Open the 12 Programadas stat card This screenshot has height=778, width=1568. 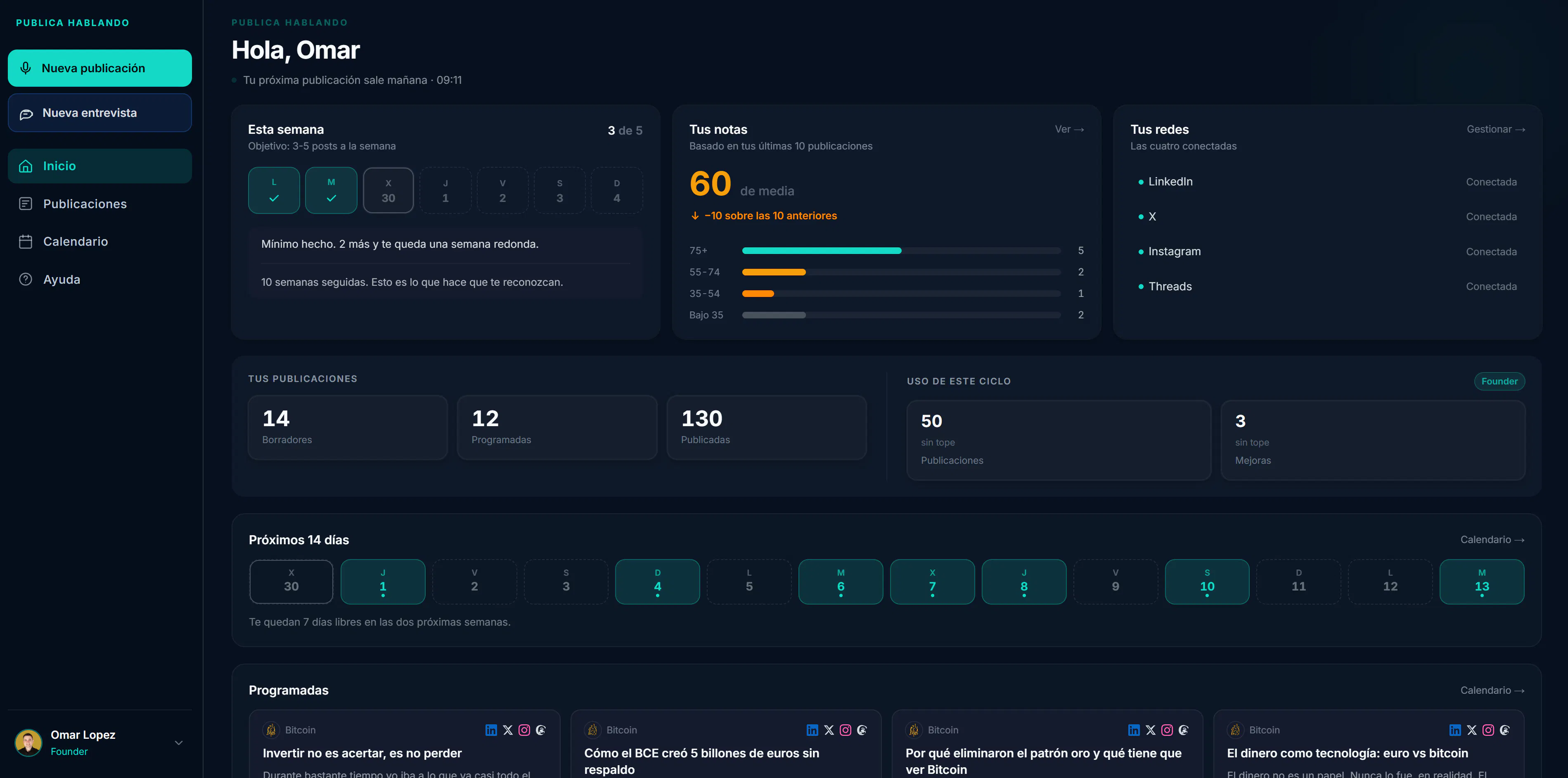pyautogui.click(x=557, y=428)
